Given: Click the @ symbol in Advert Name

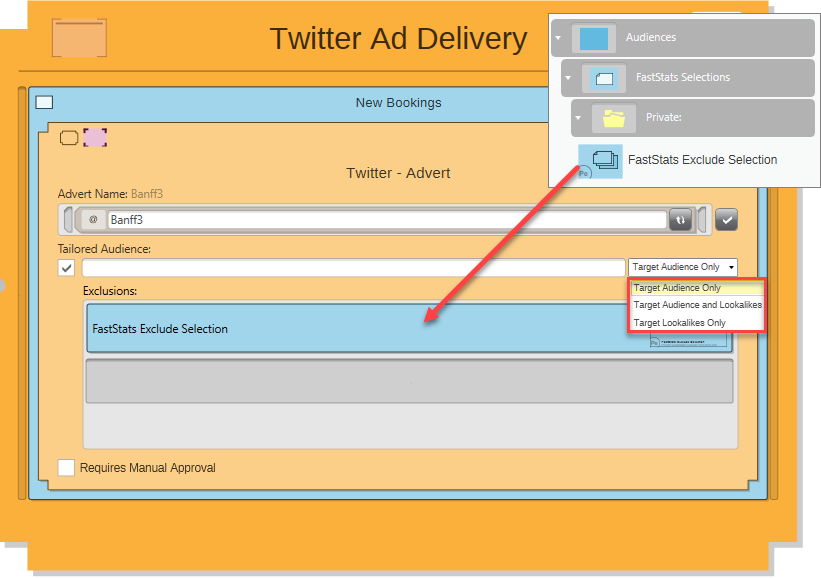Looking at the screenshot, I should [93, 219].
